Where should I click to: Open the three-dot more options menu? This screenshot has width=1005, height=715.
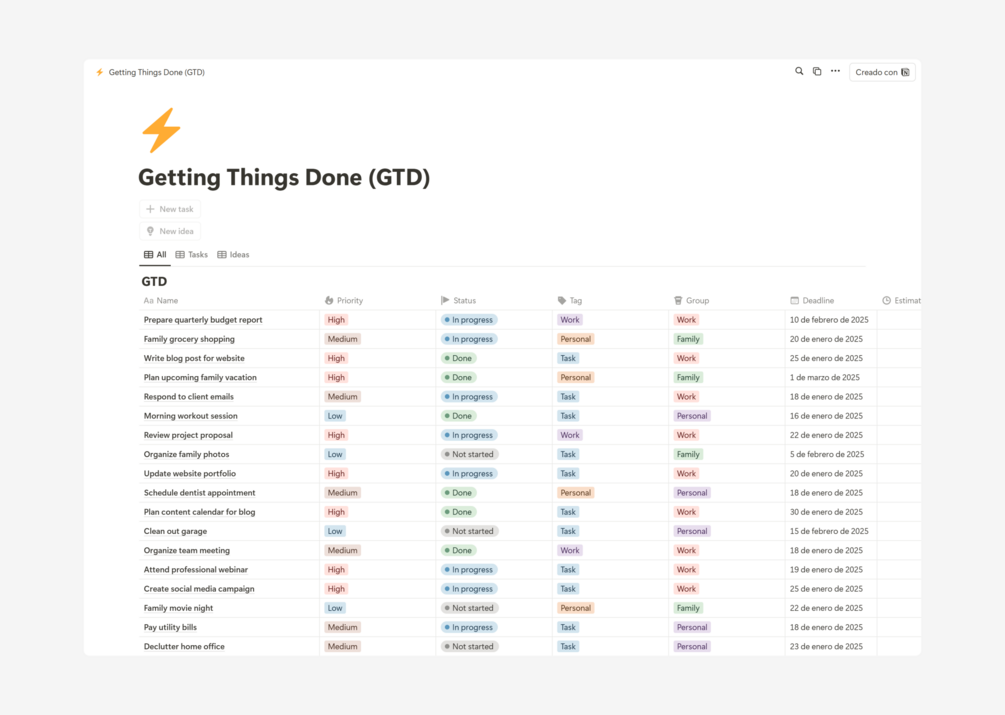(835, 72)
